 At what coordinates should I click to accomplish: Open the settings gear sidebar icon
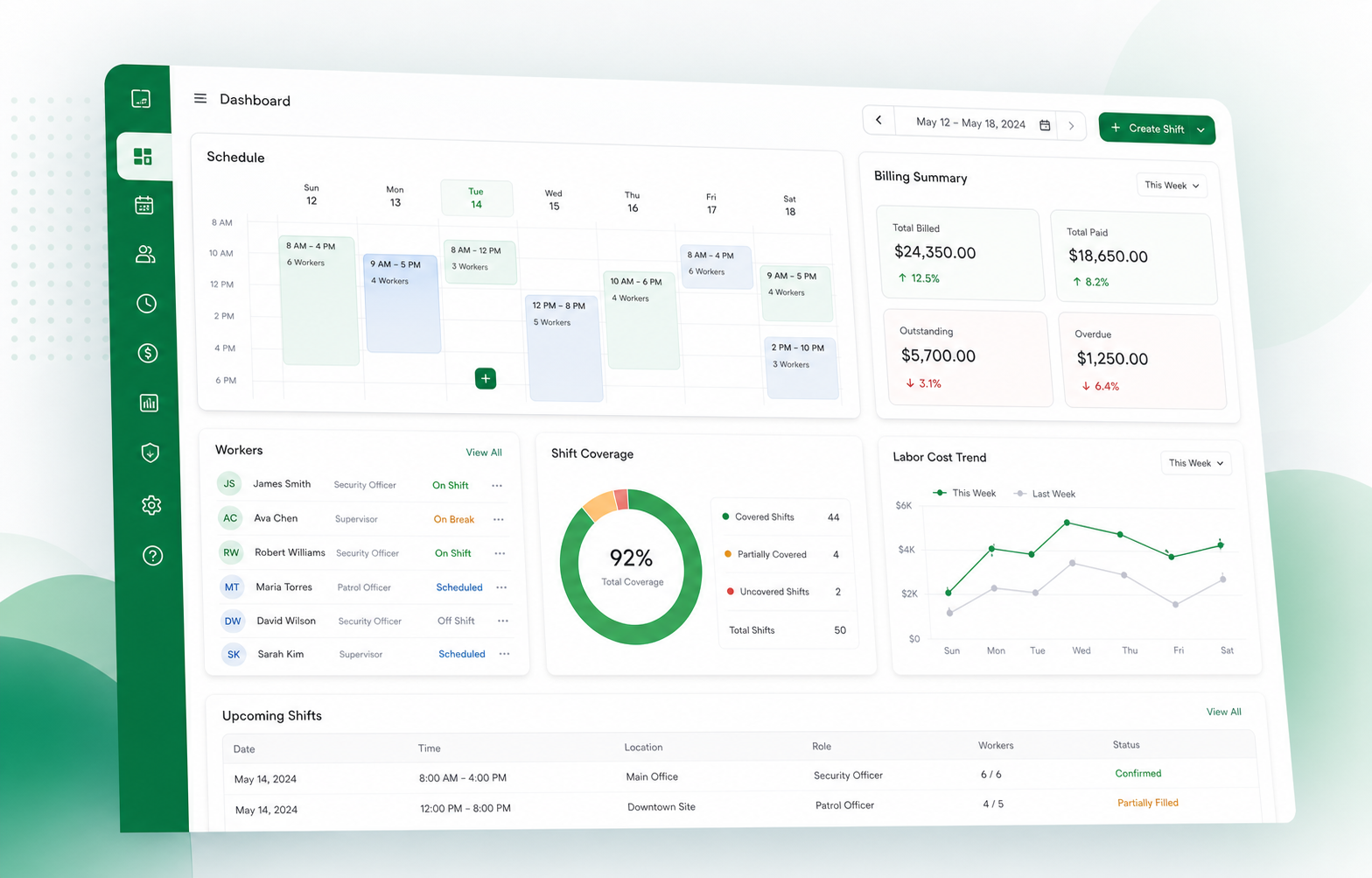[151, 505]
